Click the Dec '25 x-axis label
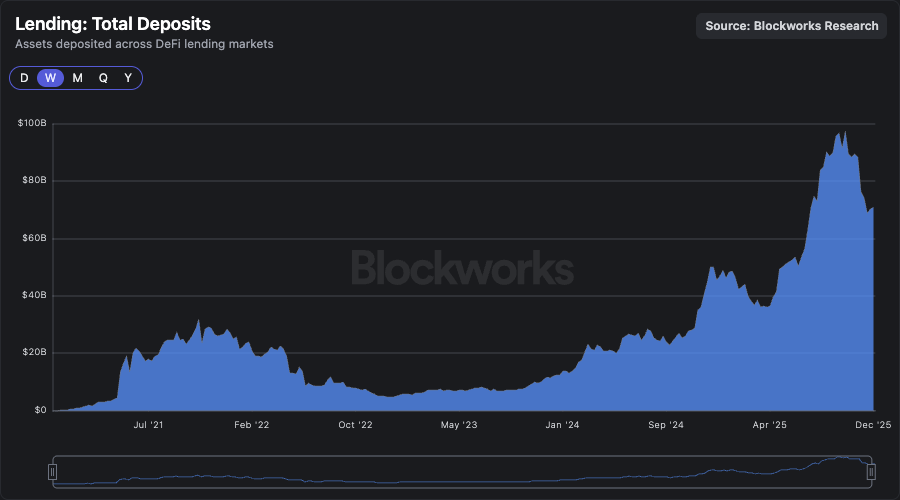This screenshot has height=500, width=900. [872, 425]
